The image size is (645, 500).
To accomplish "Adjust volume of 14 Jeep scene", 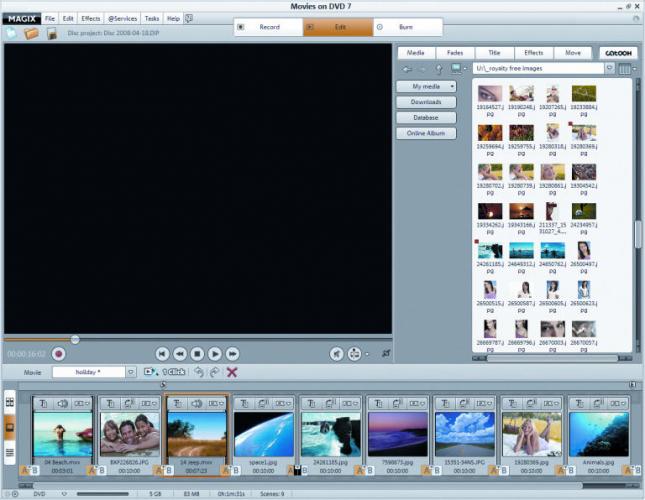I will [197, 404].
